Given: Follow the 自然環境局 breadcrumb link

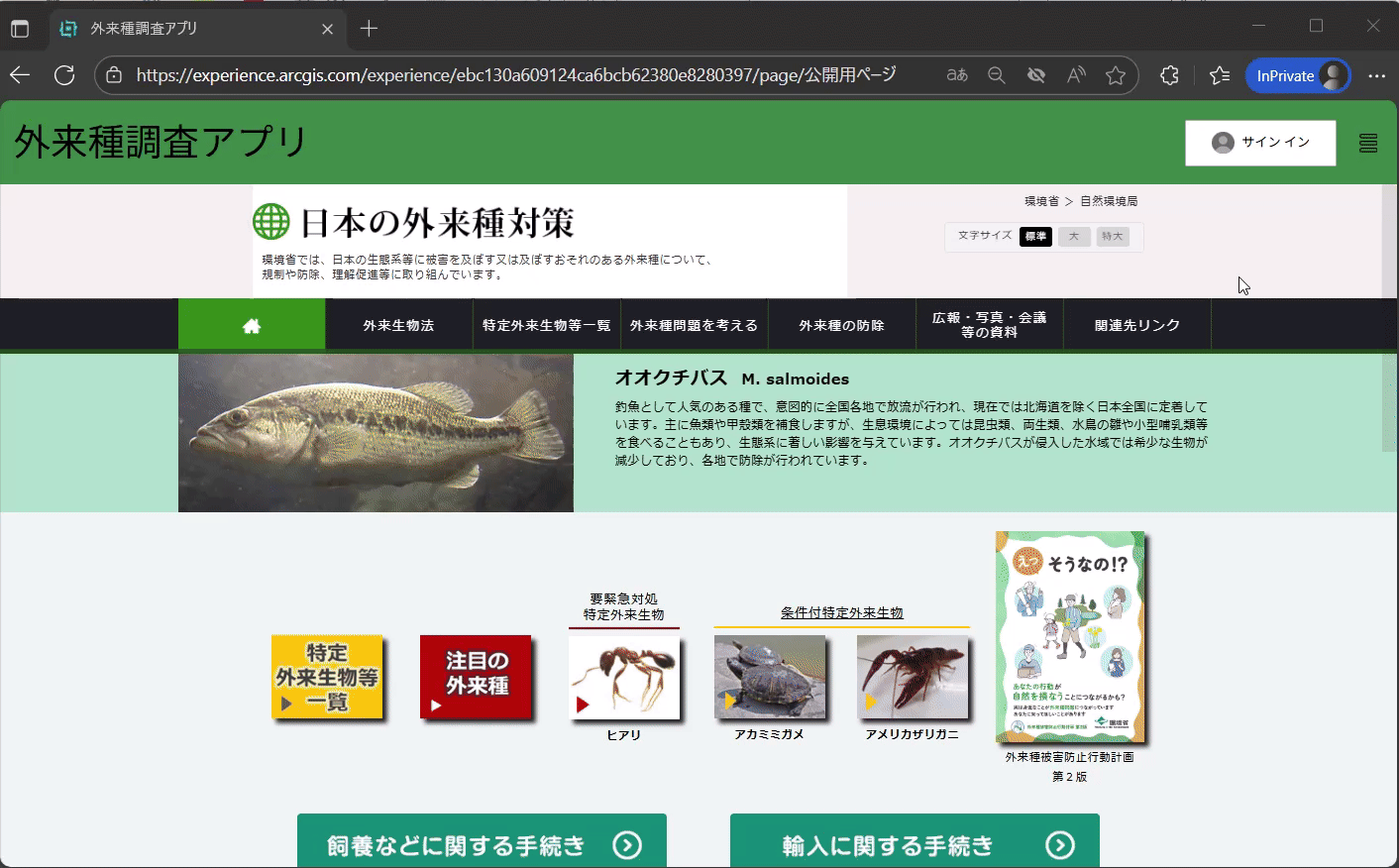Looking at the screenshot, I should pyautogui.click(x=1109, y=201).
